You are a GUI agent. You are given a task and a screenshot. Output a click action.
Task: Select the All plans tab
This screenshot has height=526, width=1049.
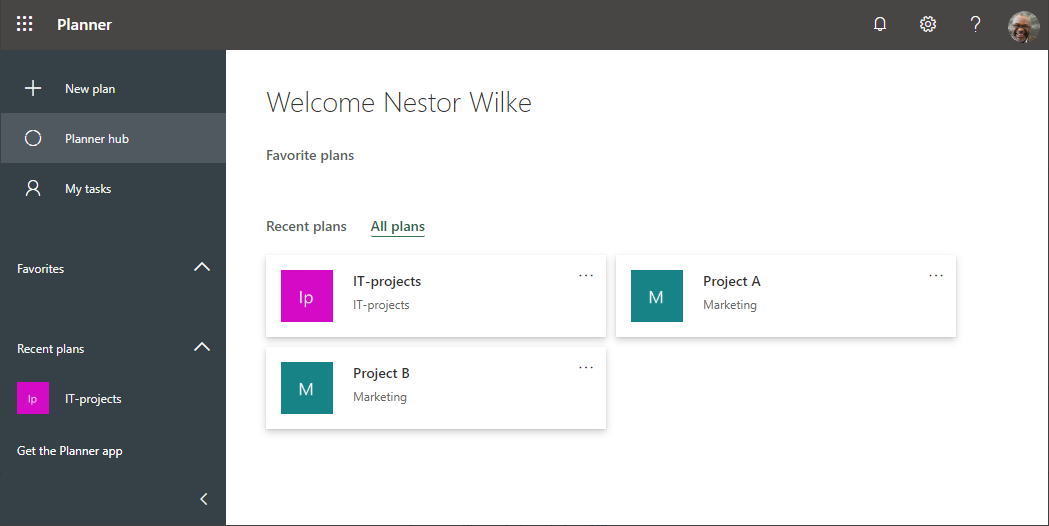(x=397, y=226)
